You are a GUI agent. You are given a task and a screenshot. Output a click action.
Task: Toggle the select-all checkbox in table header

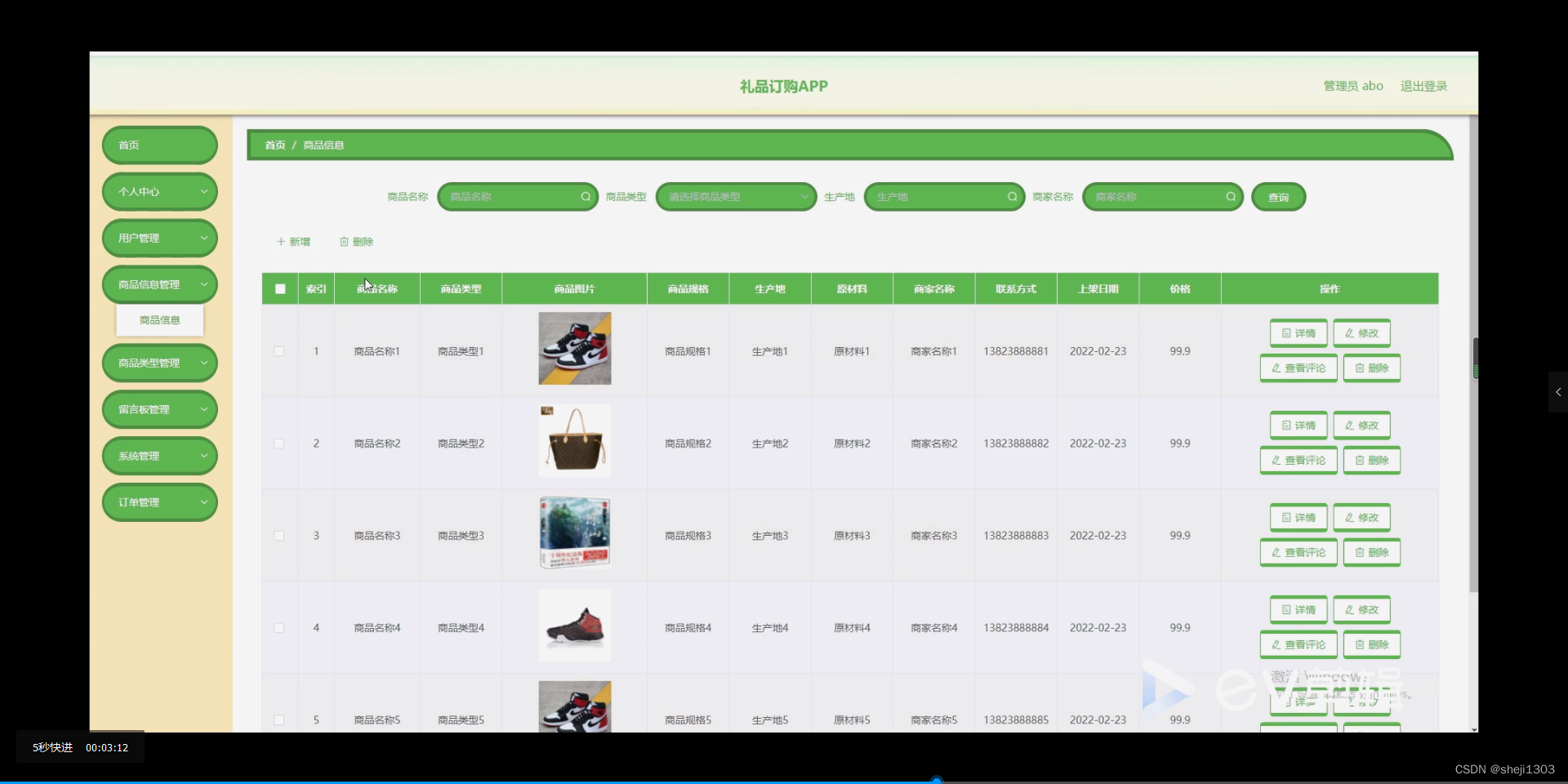point(278,288)
